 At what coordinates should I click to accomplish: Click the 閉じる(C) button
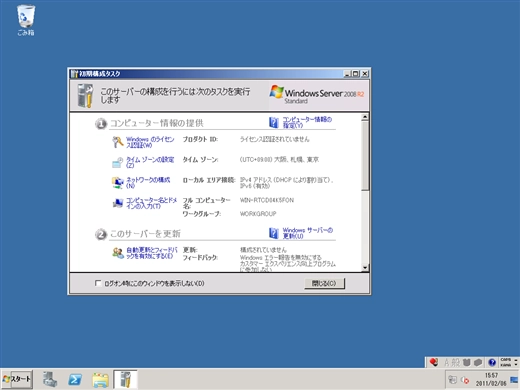pos(324,283)
